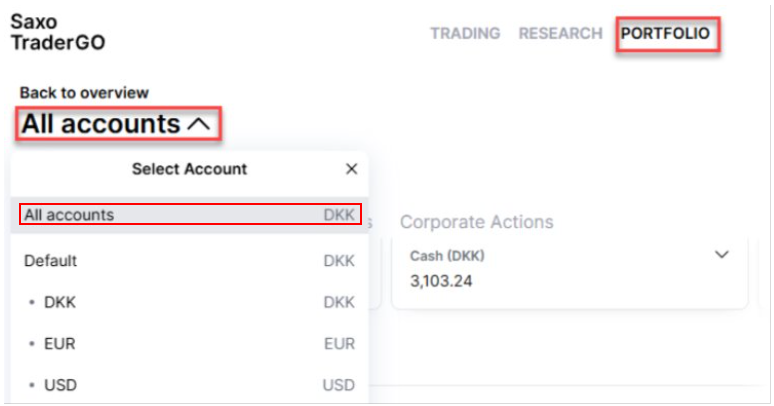
Task: Open the TRADING tab
Action: pos(465,33)
